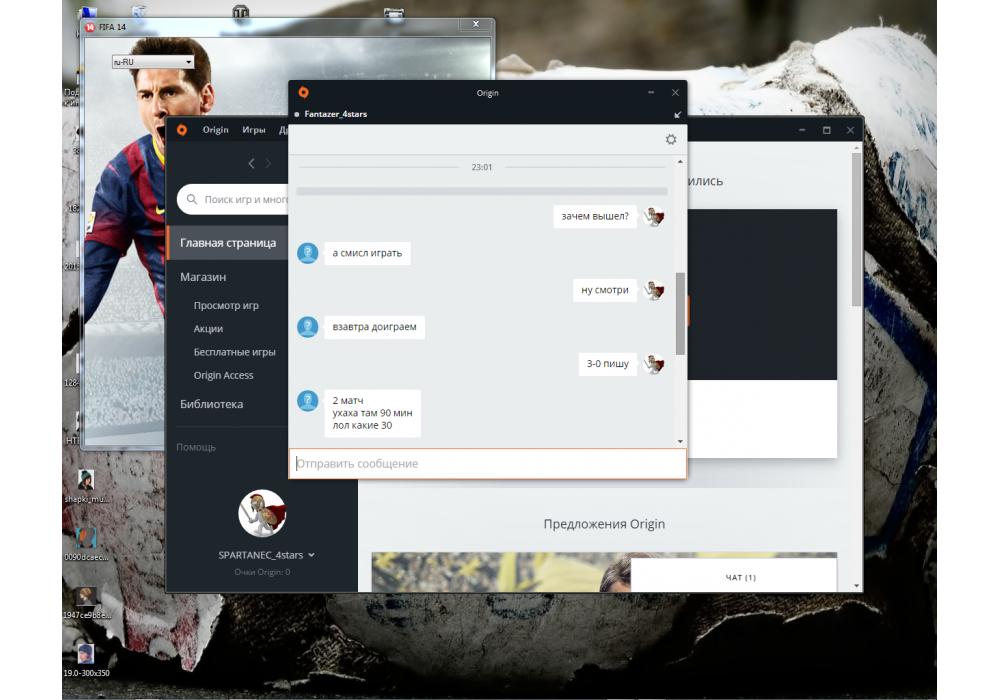Go back with the left navigation arrow
This screenshot has width=1000, height=700.
pyautogui.click(x=251, y=164)
